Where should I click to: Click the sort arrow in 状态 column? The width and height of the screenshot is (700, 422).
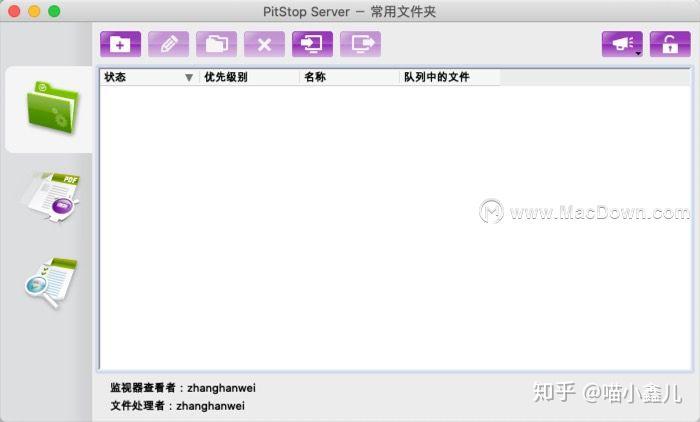coord(189,78)
